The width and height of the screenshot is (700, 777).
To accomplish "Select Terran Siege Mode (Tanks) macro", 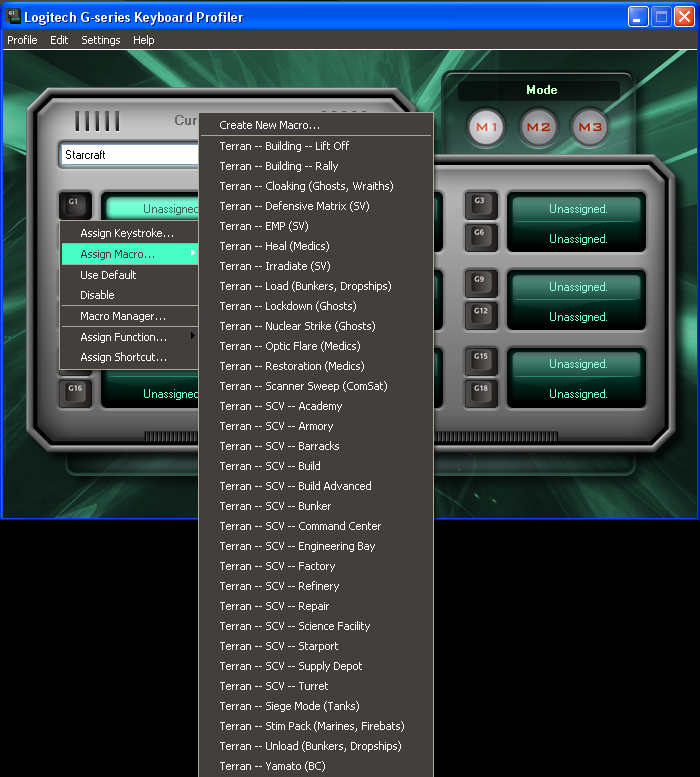I will pyautogui.click(x=289, y=706).
